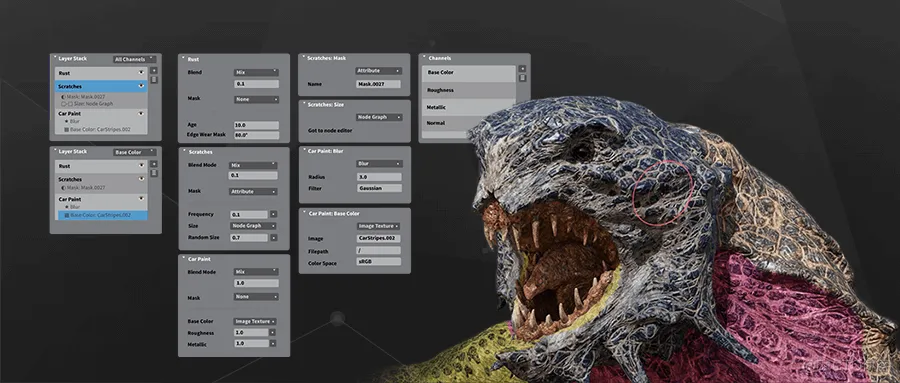Image resolution: width=900 pixels, height=383 pixels.
Task: Click CarStripes.002 Image field
Action: (x=378, y=238)
